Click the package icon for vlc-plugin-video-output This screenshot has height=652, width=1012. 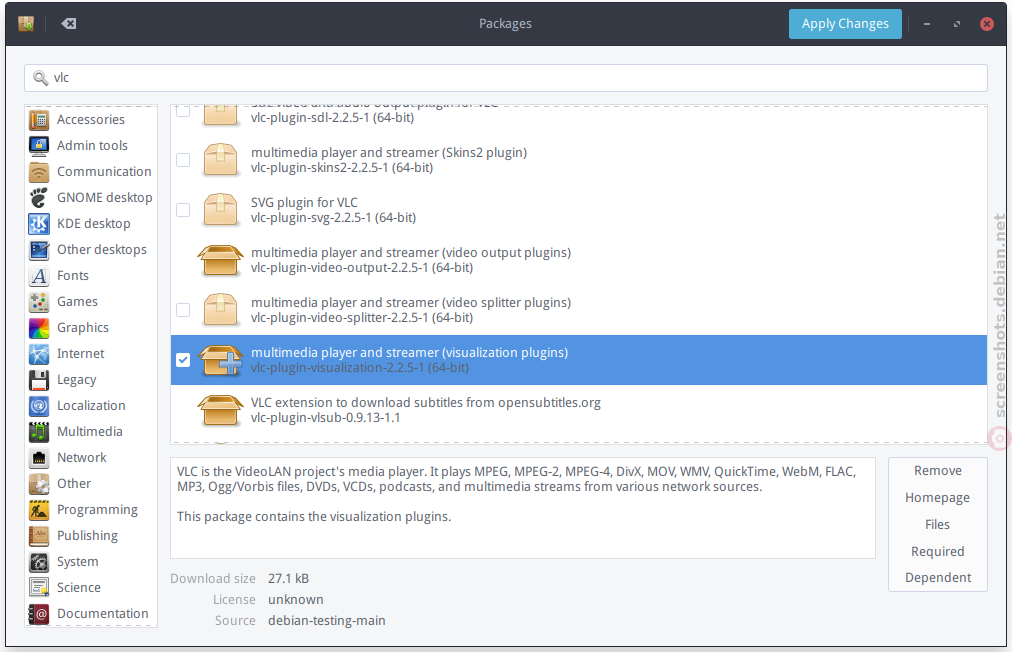point(220,260)
